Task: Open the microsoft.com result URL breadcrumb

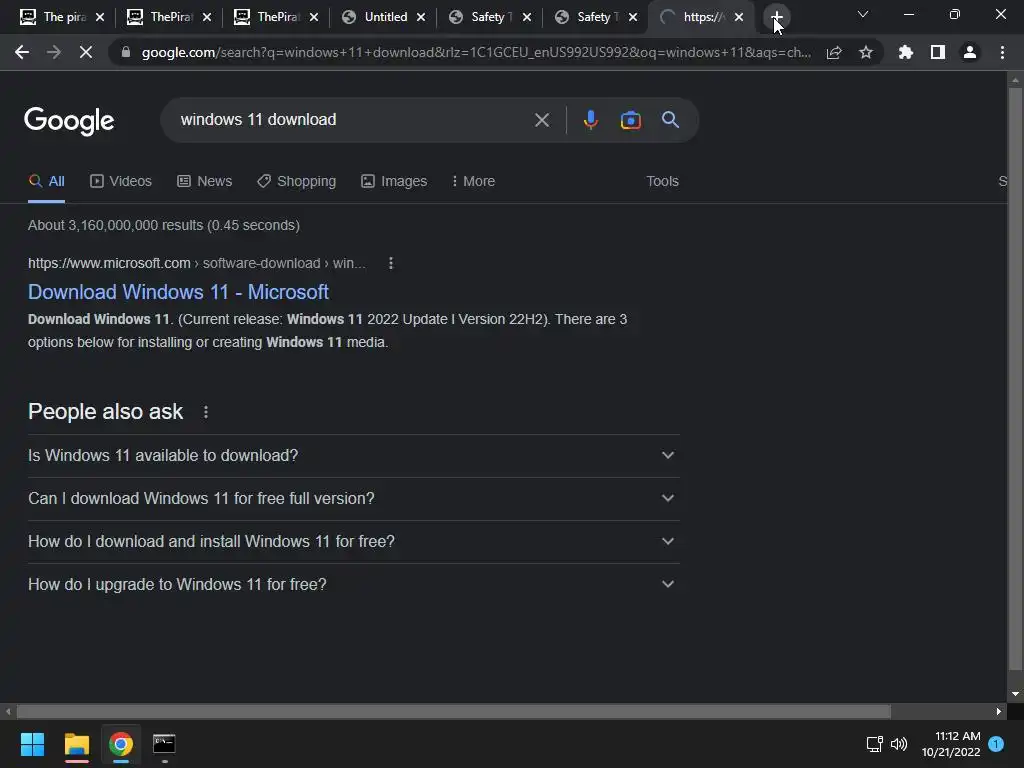Action: pyautogui.click(x=197, y=263)
